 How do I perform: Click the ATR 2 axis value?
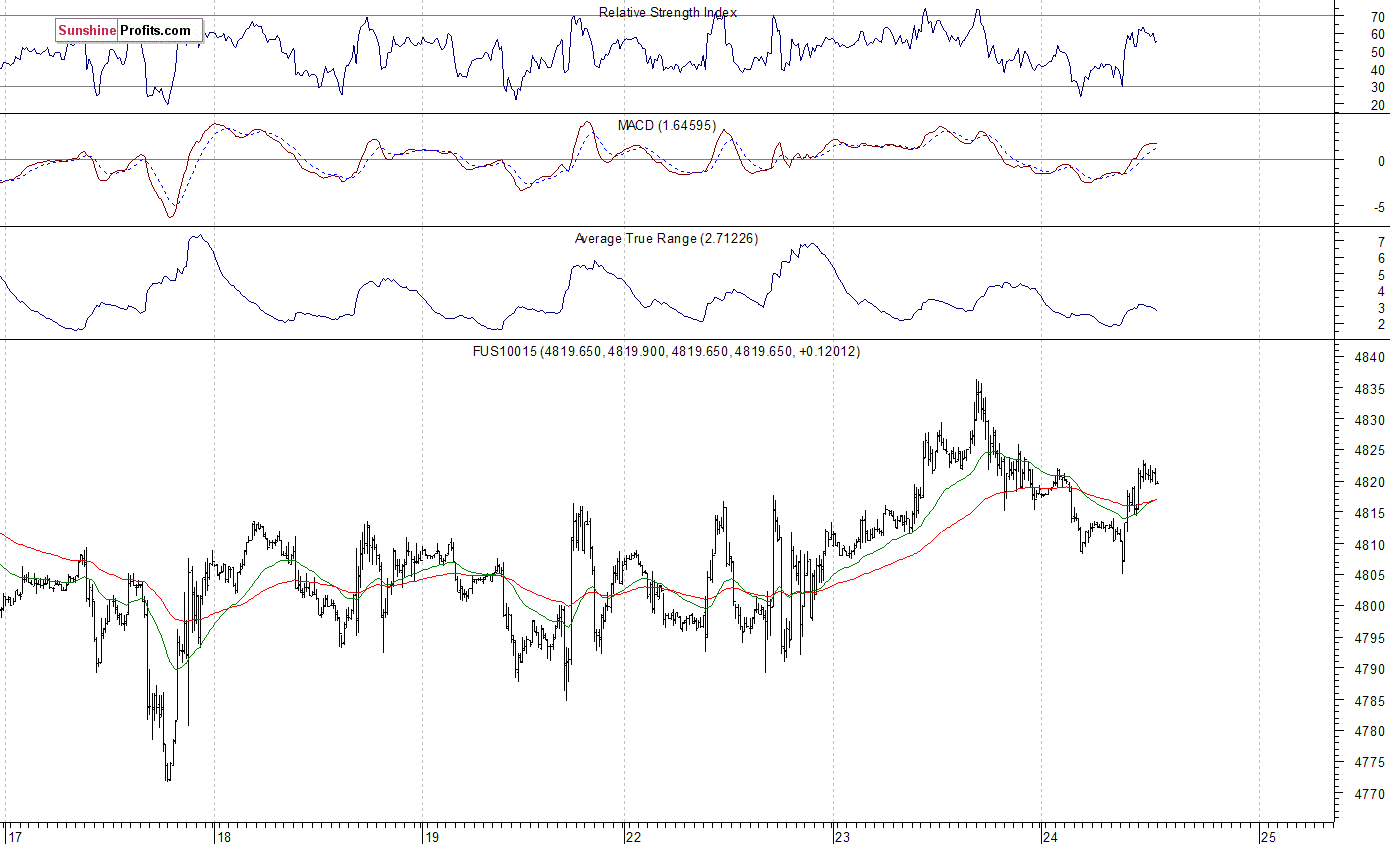pos(1381,325)
